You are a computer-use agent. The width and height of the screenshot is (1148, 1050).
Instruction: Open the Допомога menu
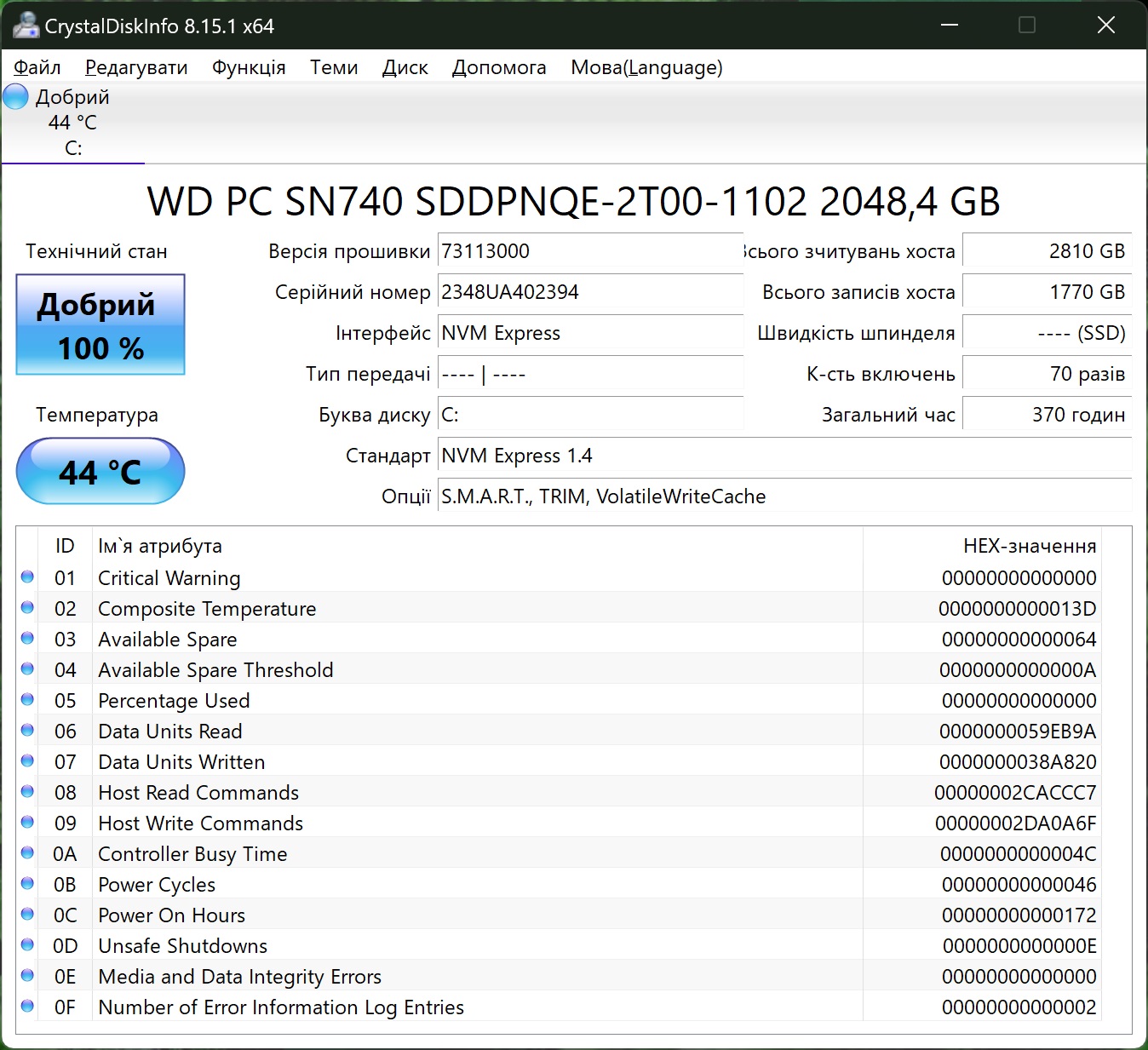pyautogui.click(x=499, y=67)
